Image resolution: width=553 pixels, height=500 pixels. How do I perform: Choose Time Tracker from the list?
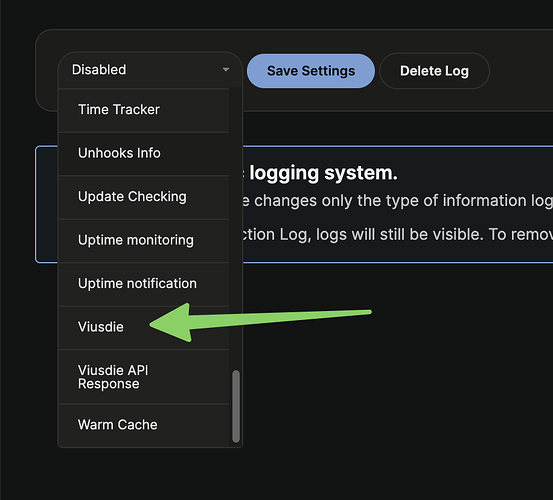coord(144,110)
